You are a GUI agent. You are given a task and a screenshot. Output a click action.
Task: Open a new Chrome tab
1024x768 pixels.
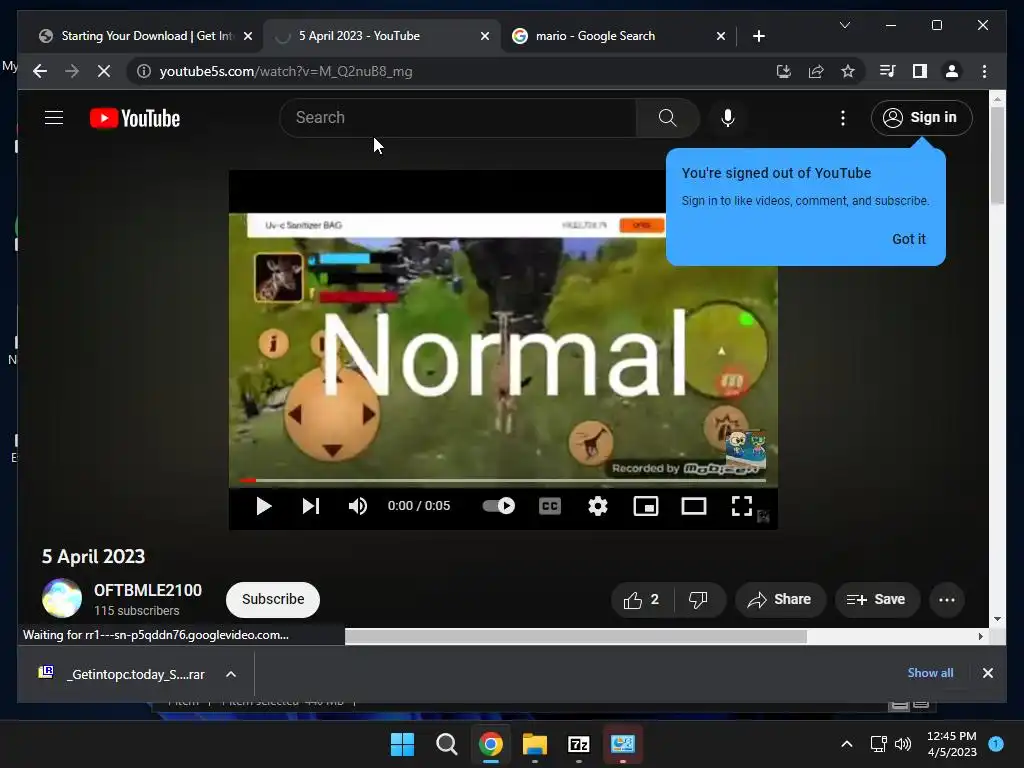pyautogui.click(x=758, y=36)
